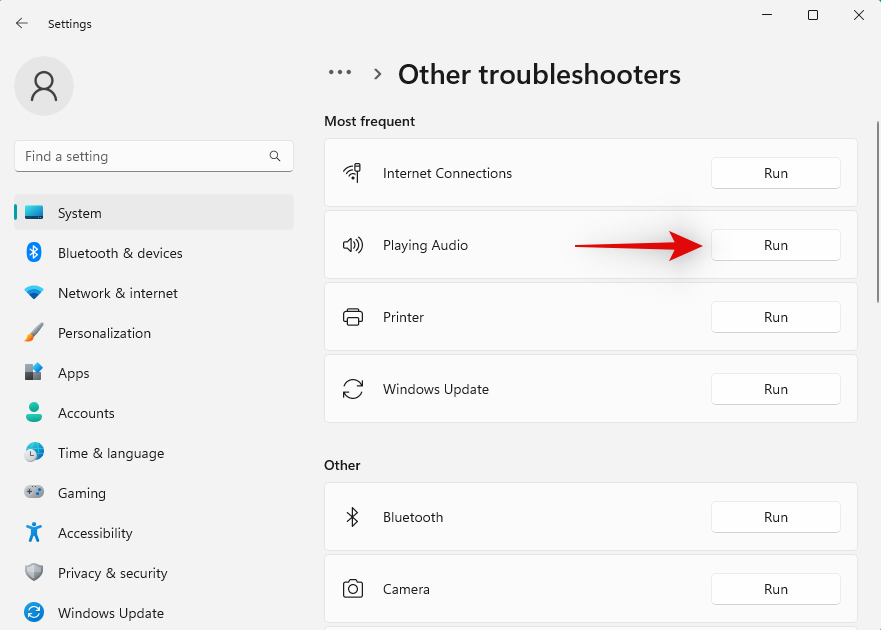
Task: Minimize the Settings window
Action: click(767, 15)
